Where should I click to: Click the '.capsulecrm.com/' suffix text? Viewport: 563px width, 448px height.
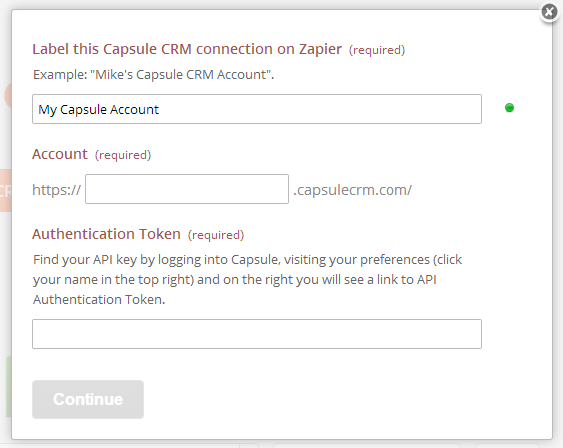click(353, 190)
